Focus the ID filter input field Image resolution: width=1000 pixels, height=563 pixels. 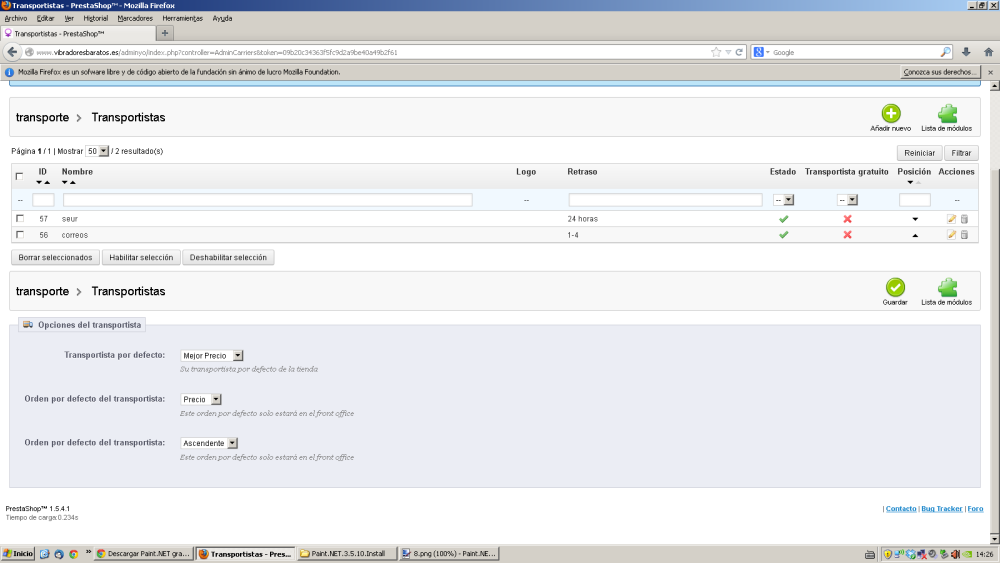[x=43, y=200]
